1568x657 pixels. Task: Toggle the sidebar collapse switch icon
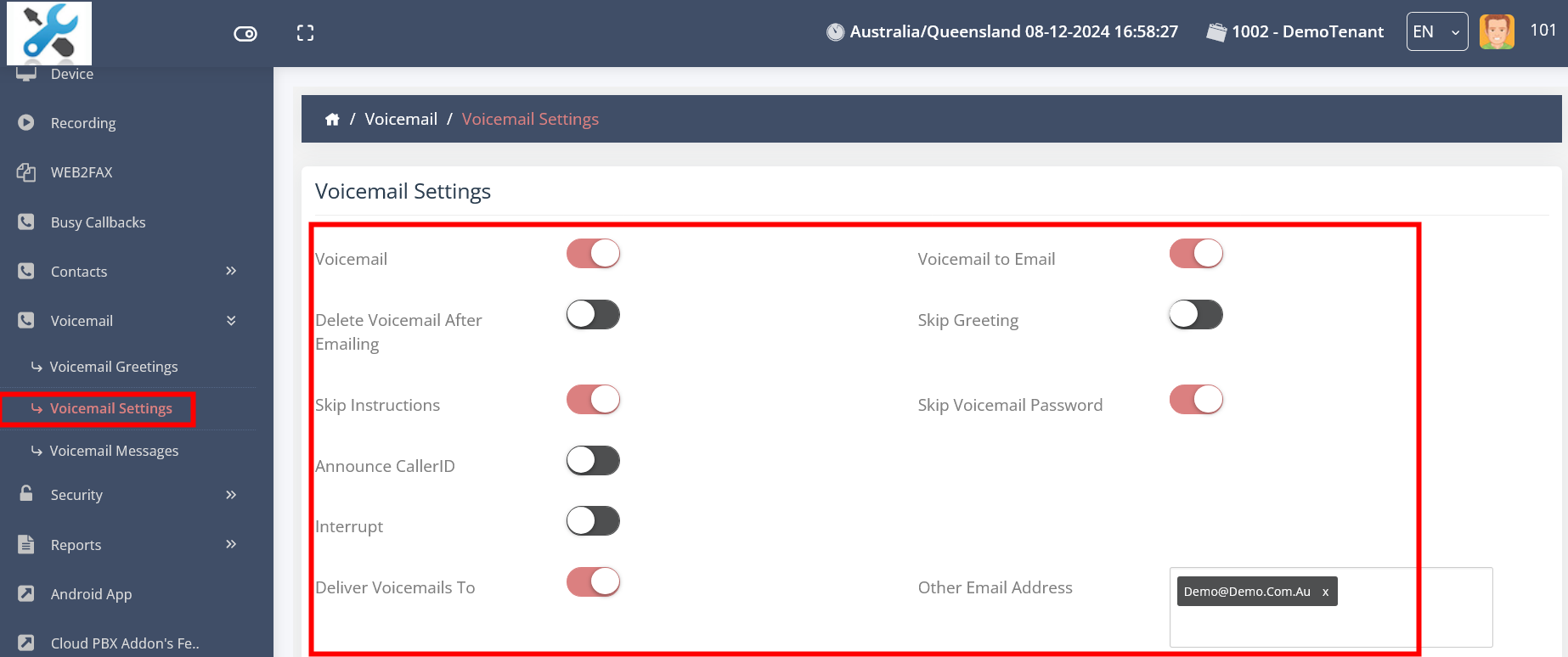[x=245, y=33]
